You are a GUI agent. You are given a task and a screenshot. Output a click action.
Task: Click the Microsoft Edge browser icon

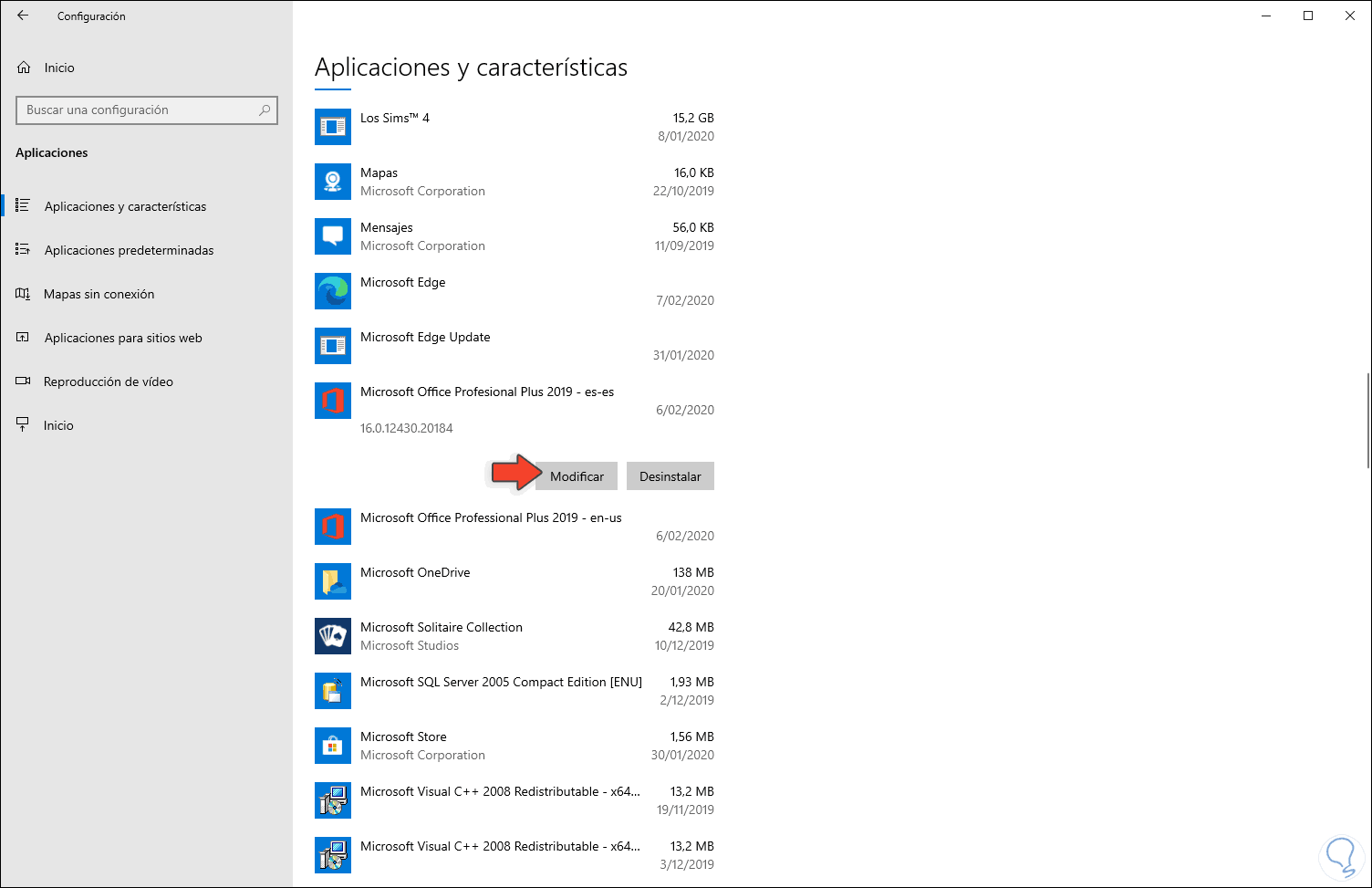[x=333, y=291]
